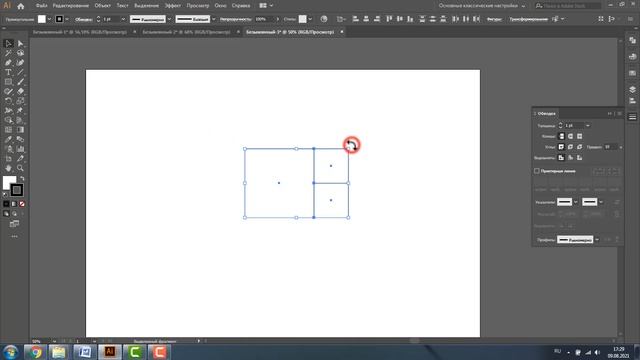Select the Zoom magnifier tool

click(20, 168)
